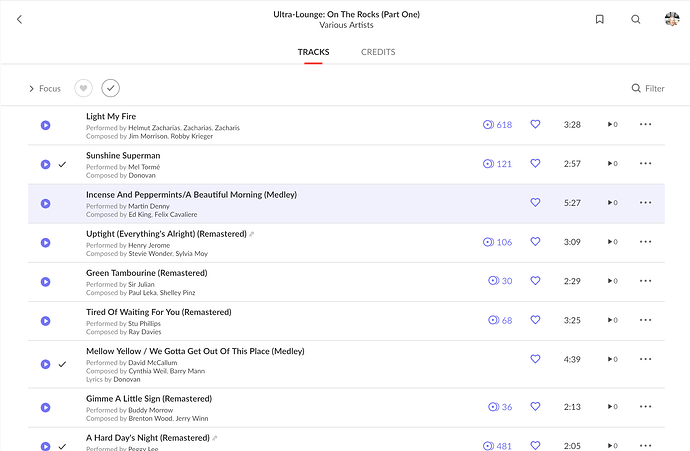This screenshot has height=451, width=690.
Task: Open more options for Light My Fire
Action: click(x=646, y=125)
